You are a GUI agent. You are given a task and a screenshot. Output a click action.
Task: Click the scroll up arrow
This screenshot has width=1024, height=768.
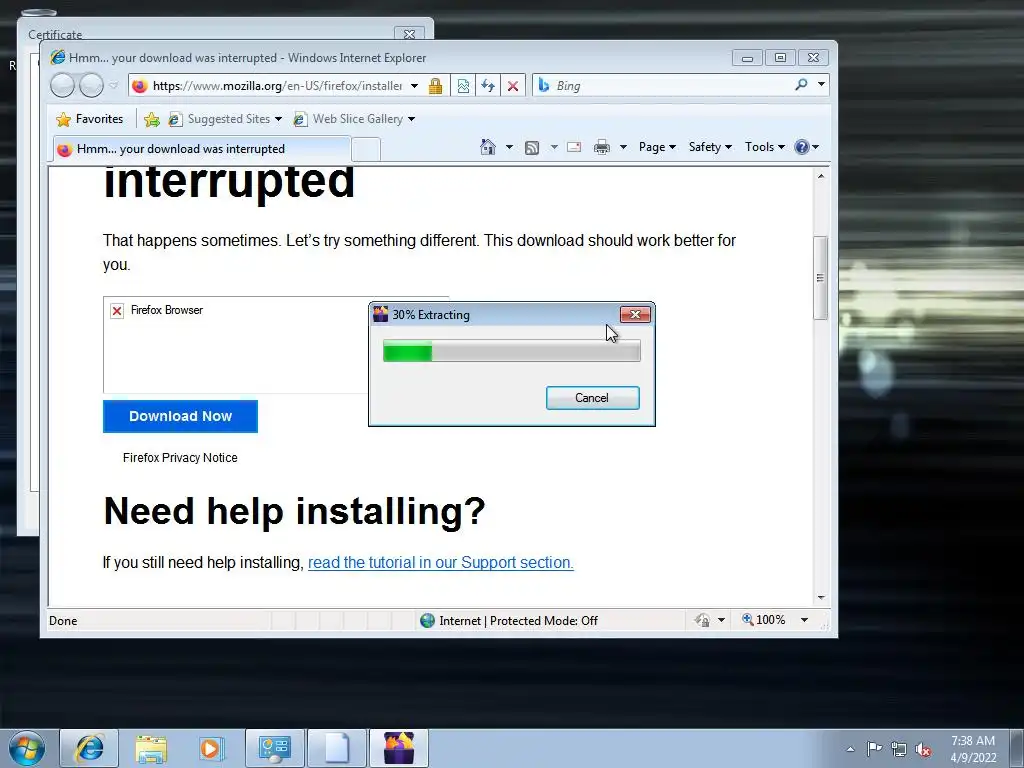pos(821,176)
